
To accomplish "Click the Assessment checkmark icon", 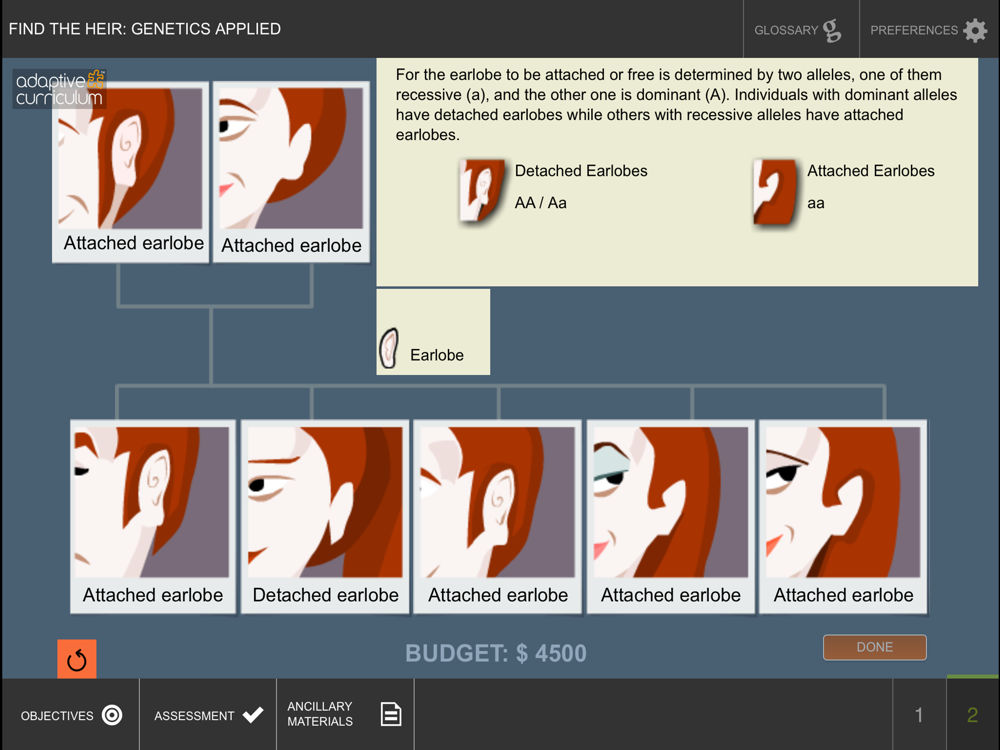I will [253, 715].
